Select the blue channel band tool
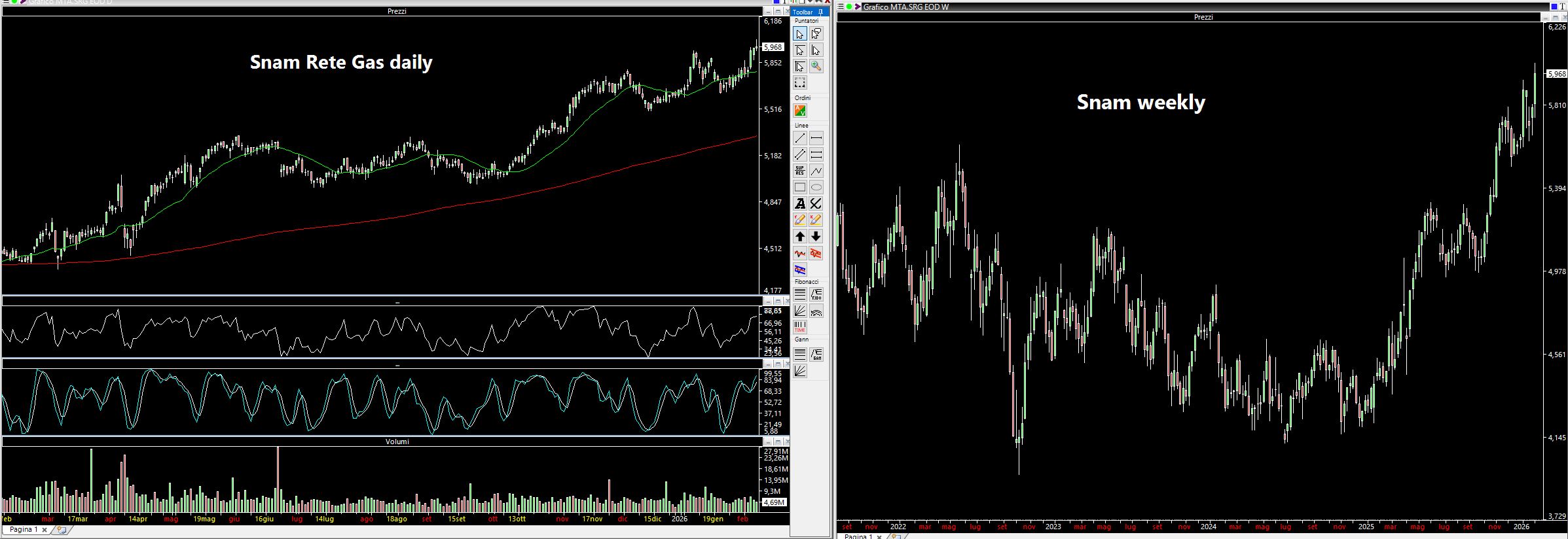This screenshot has height=539, width=1568. click(x=799, y=269)
